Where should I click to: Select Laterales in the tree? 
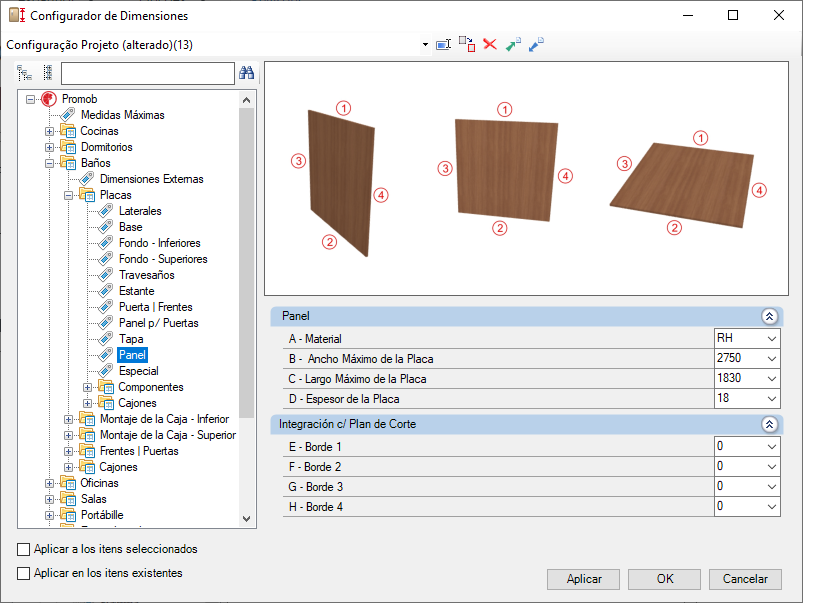click(140, 211)
